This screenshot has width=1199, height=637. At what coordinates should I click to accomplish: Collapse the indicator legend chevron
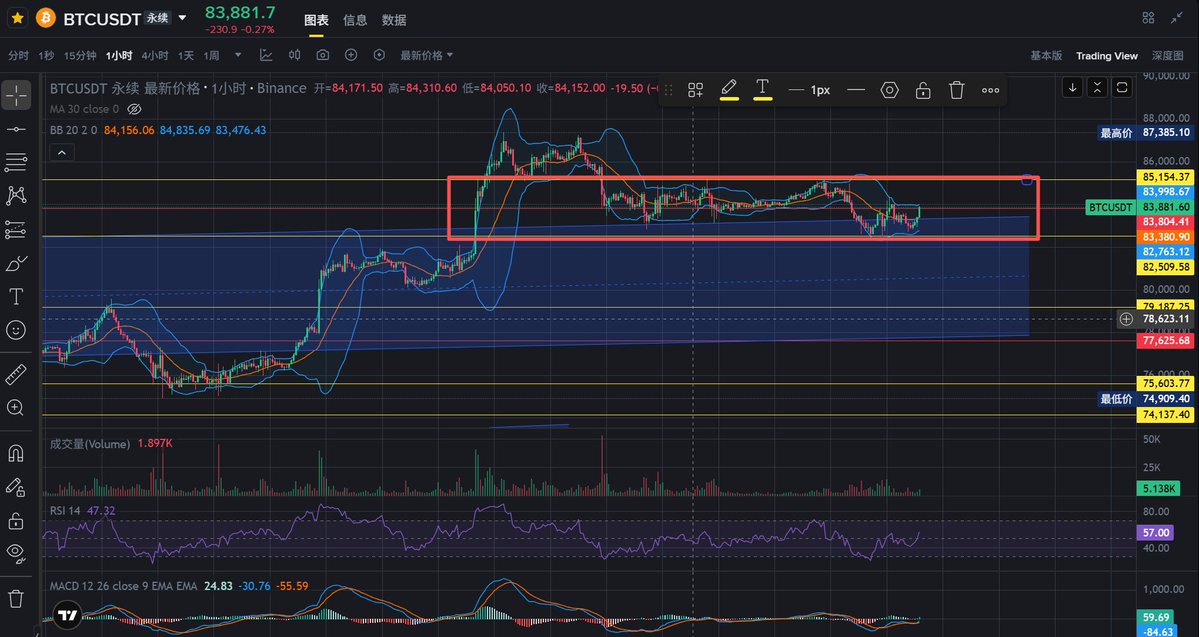[62, 153]
